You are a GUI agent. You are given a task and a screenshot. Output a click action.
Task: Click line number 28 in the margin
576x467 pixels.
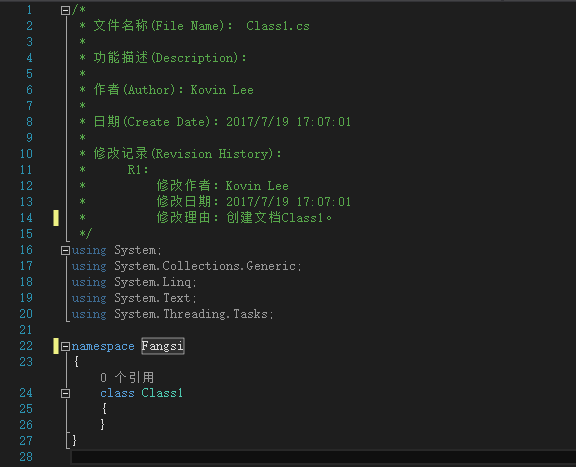[x=26, y=457]
